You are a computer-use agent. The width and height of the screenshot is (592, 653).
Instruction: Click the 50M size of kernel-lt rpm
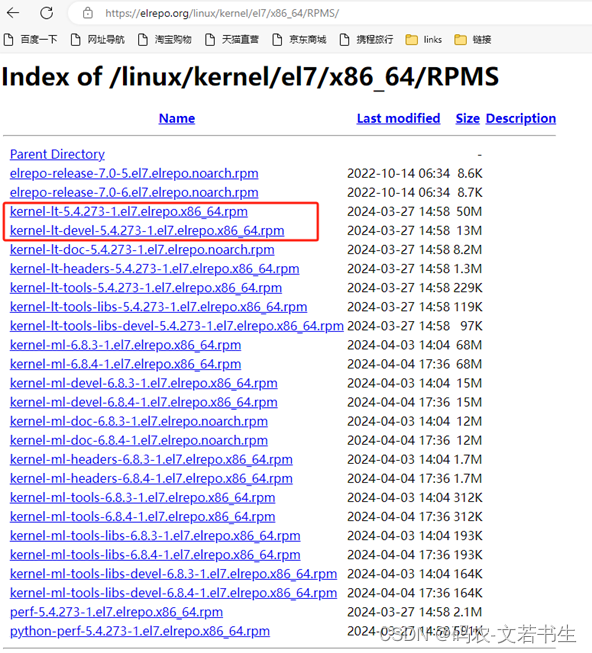(x=469, y=212)
